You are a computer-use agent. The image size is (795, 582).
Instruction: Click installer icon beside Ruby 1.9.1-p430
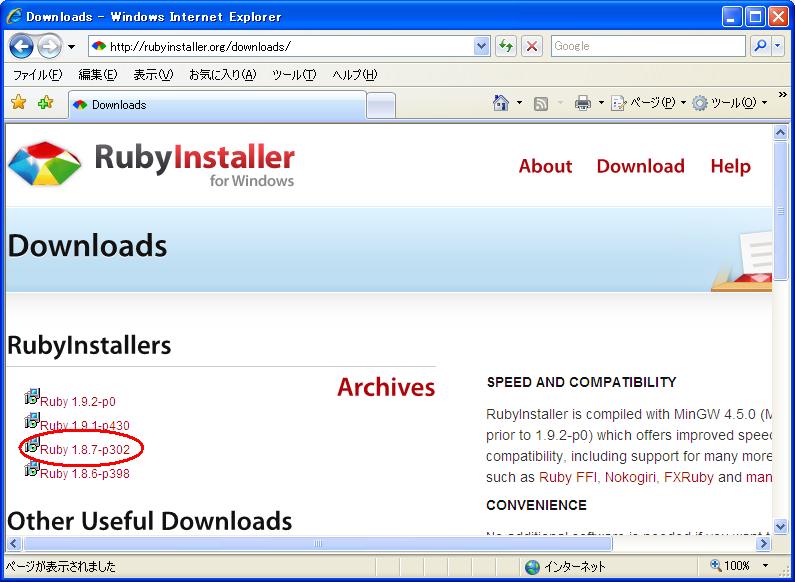pos(32,420)
